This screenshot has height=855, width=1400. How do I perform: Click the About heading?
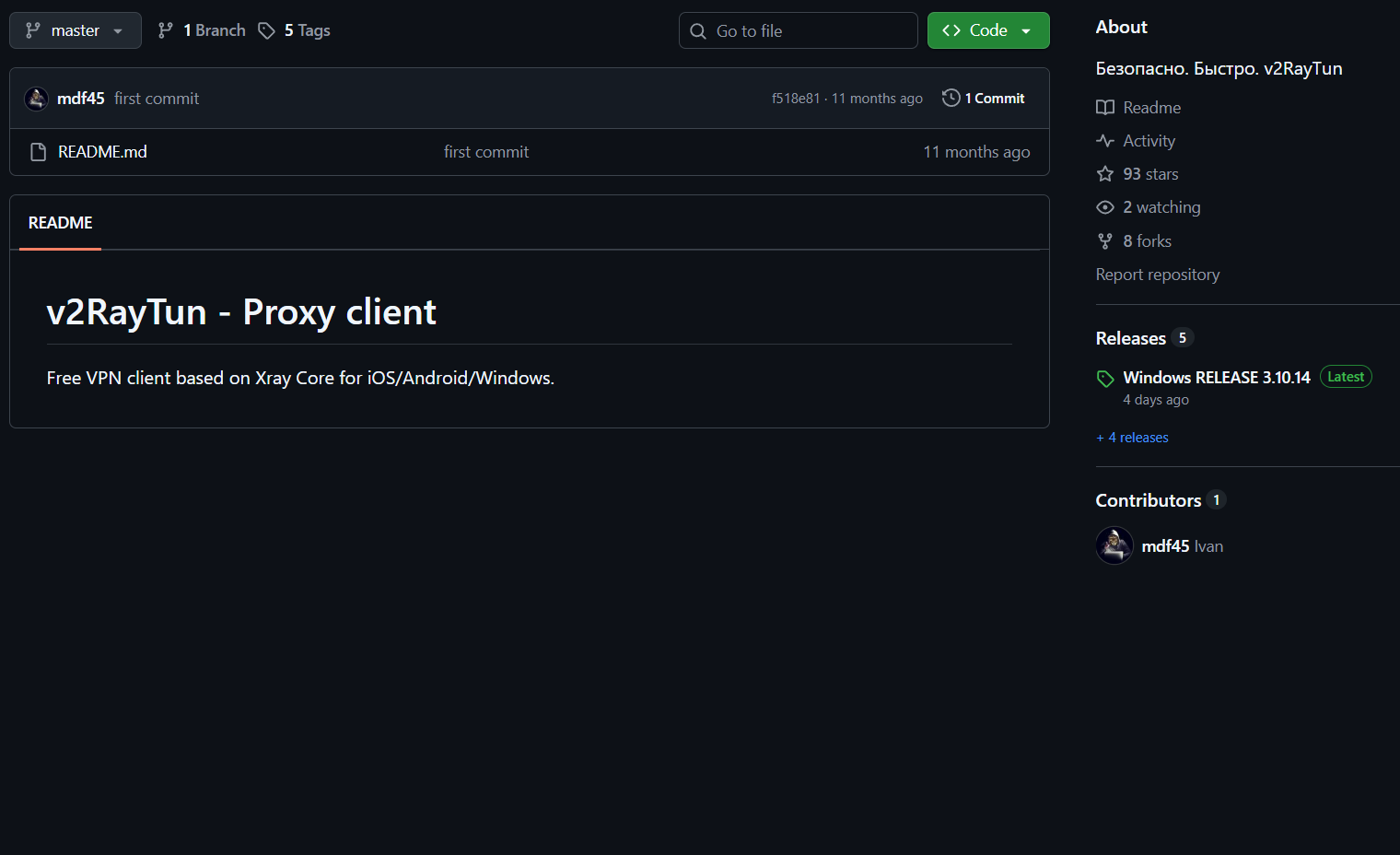1121,28
